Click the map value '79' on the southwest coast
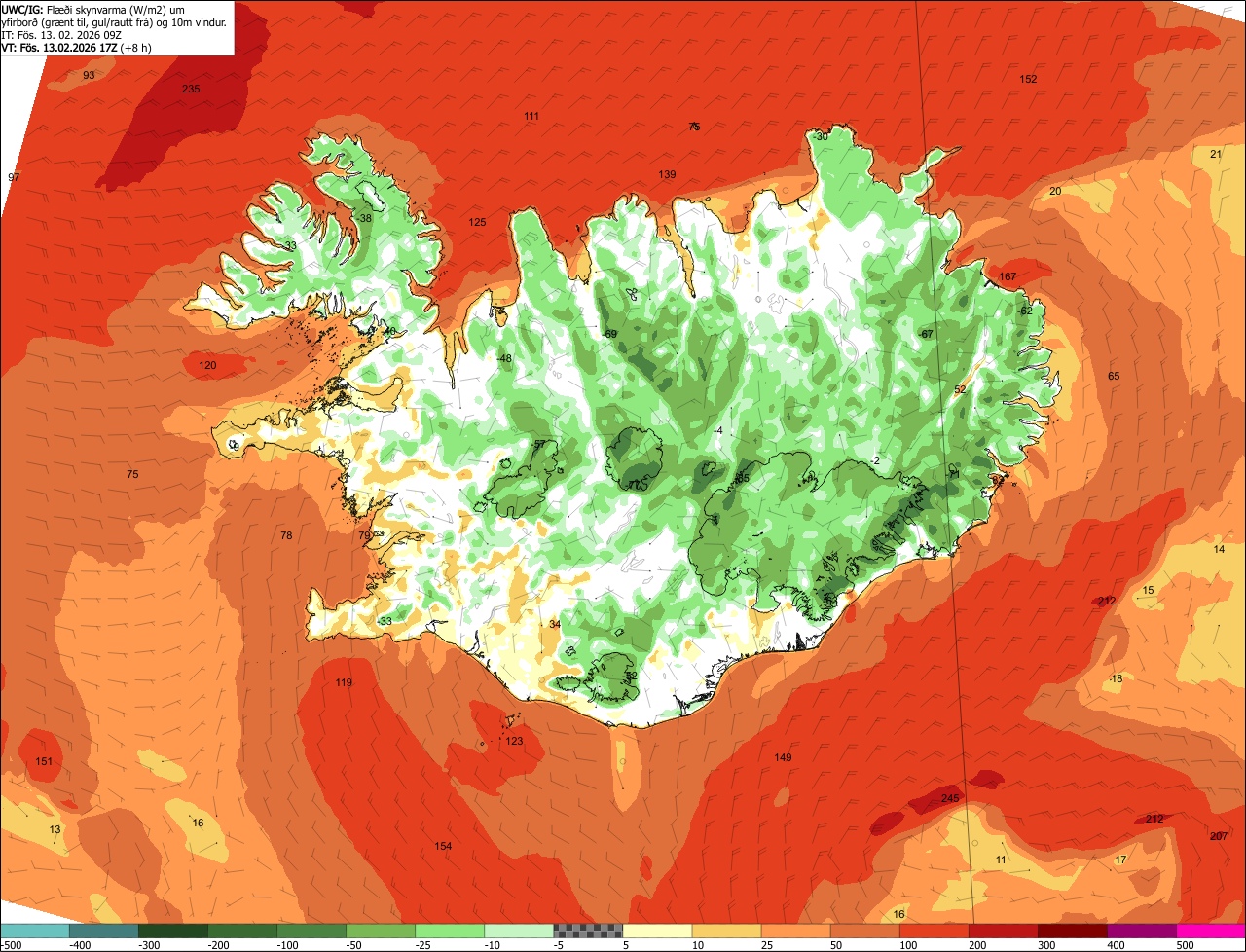1246x952 pixels. [x=364, y=536]
